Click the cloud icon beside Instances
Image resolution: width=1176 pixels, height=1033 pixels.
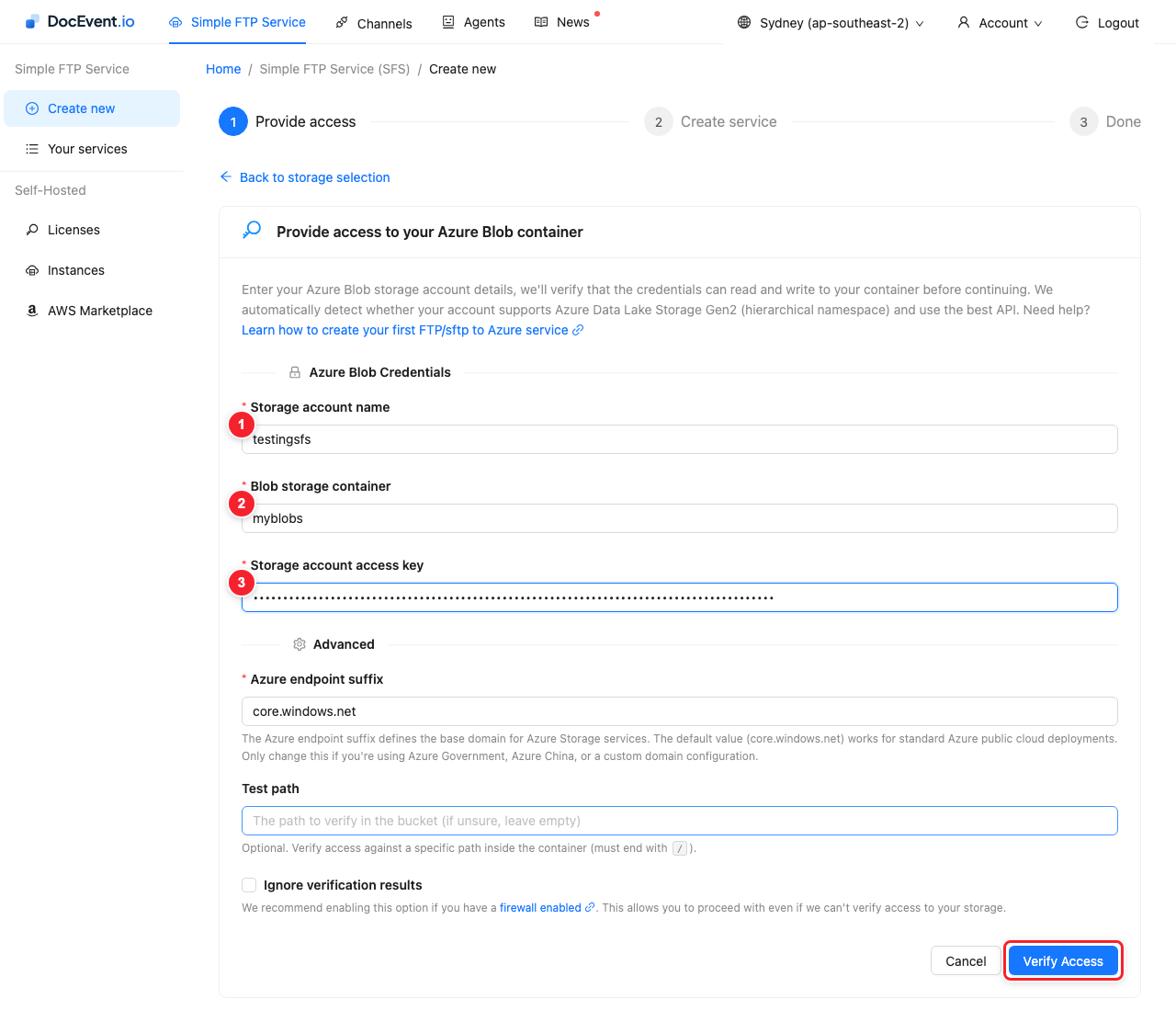pos(32,270)
